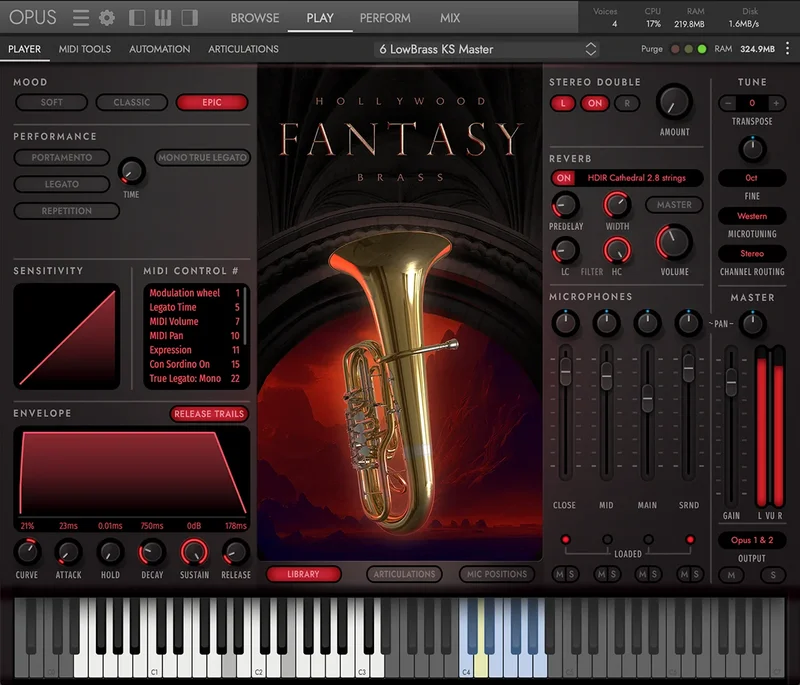Image resolution: width=800 pixels, height=685 pixels.
Task: Turn off the Reverb ON switch
Action: click(x=563, y=178)
